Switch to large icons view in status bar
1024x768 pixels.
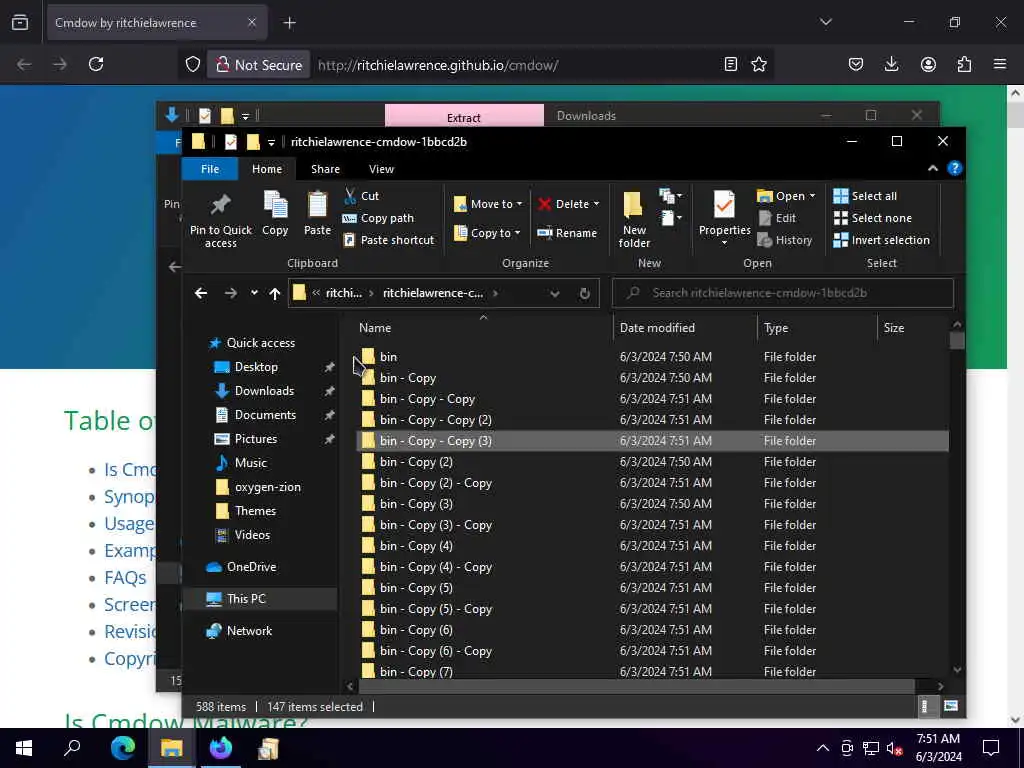pyautogui.click(x=951, y=706)
